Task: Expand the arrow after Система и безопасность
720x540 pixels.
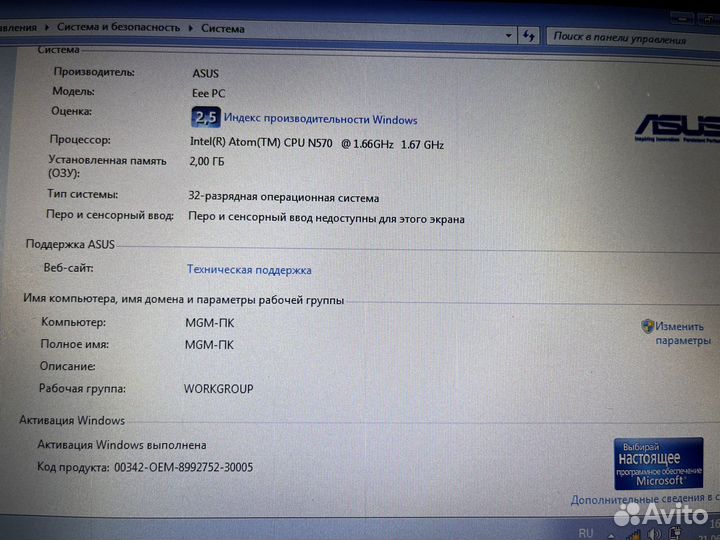Action: [191, 28]
